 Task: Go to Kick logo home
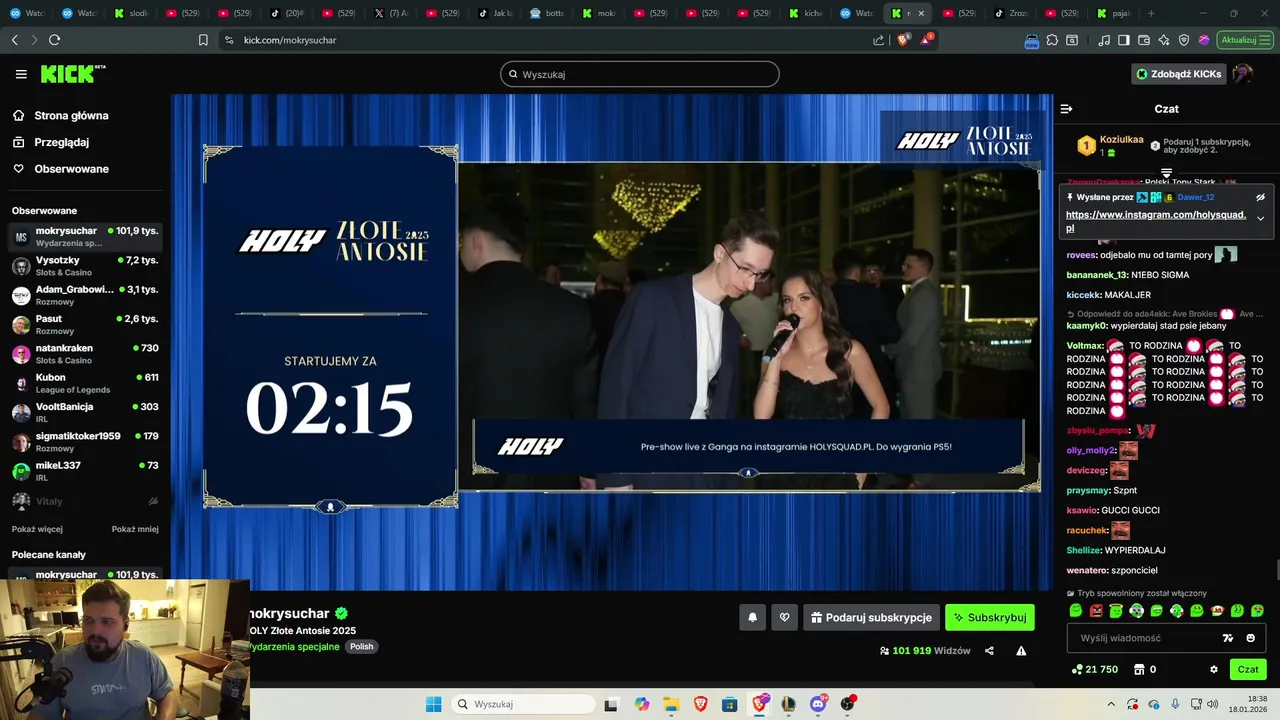click(x=73, y=74)
